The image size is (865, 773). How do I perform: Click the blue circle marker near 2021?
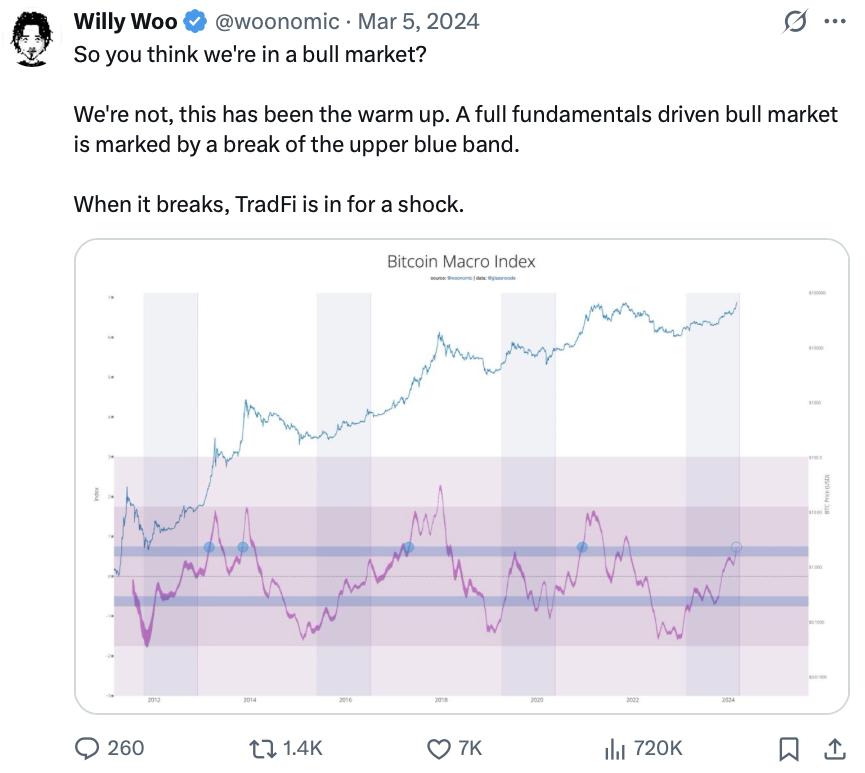coord(582,547)
